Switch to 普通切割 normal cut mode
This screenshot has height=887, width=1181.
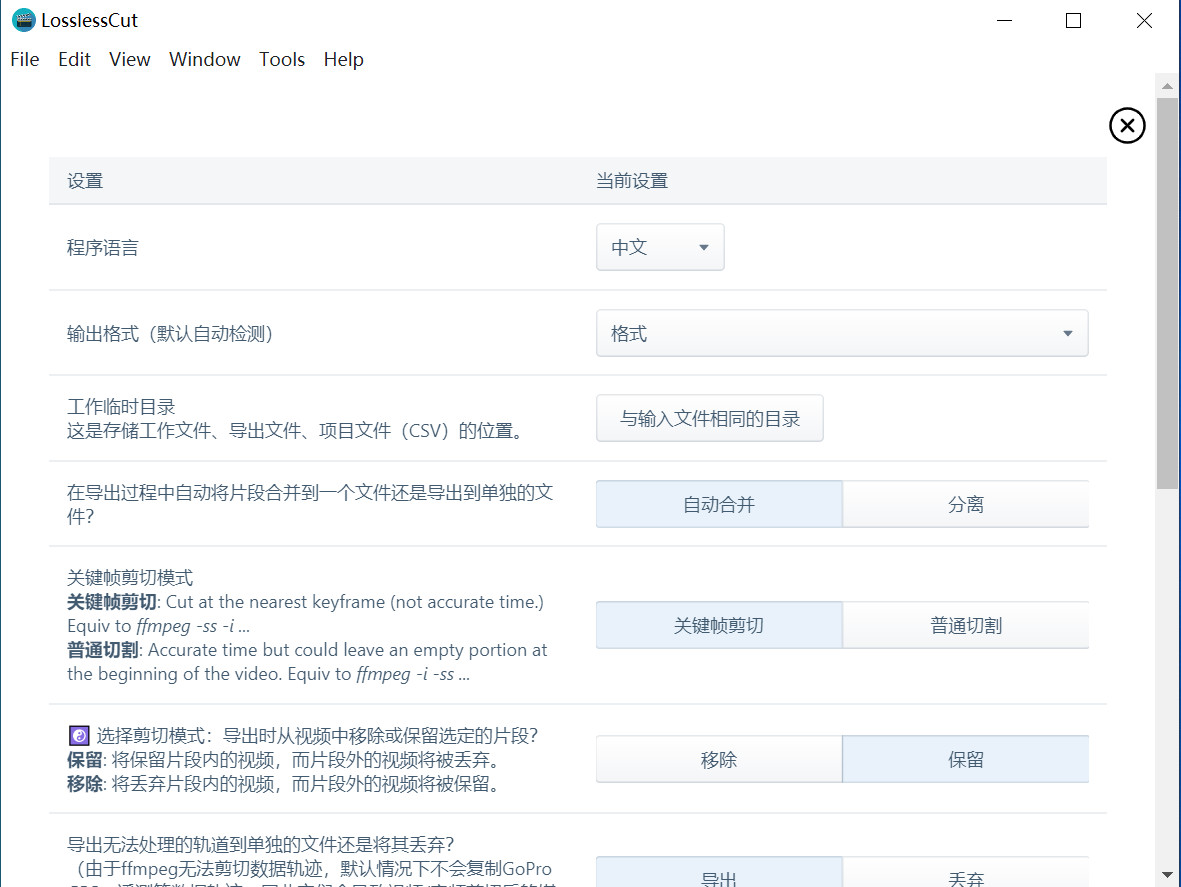click(x=965, y=626)
